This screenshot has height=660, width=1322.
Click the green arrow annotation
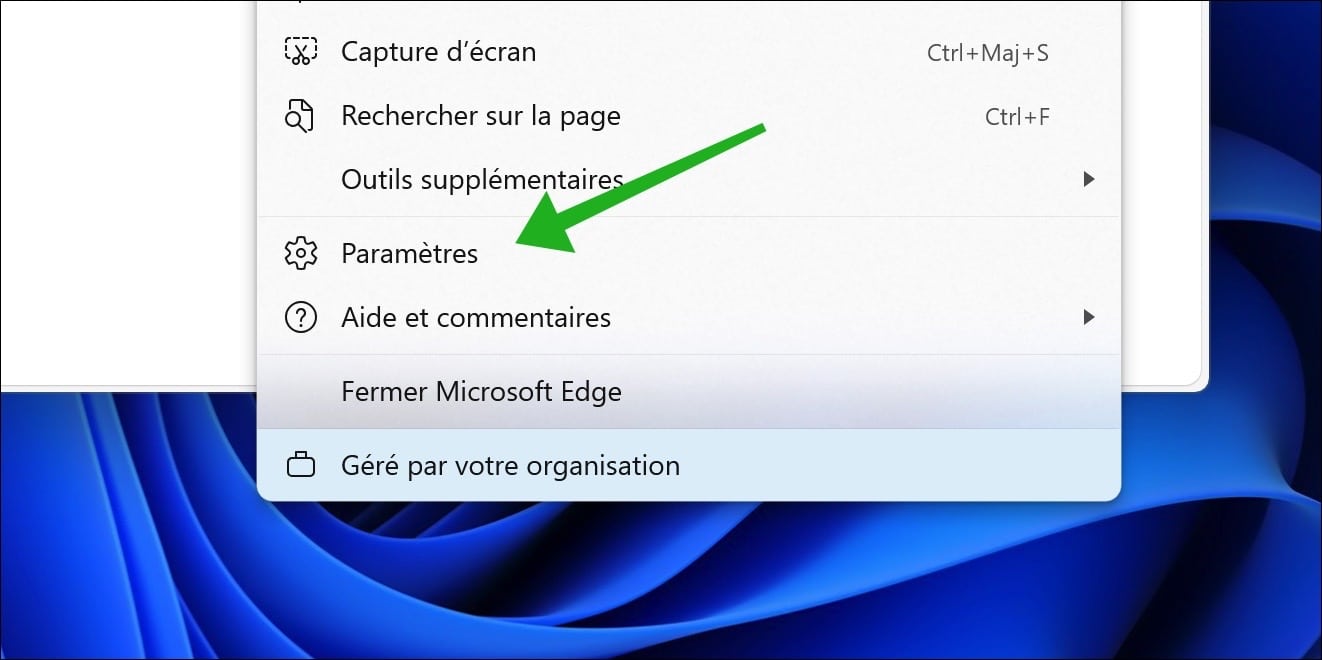pyautogui.click(x=640, y=189)
